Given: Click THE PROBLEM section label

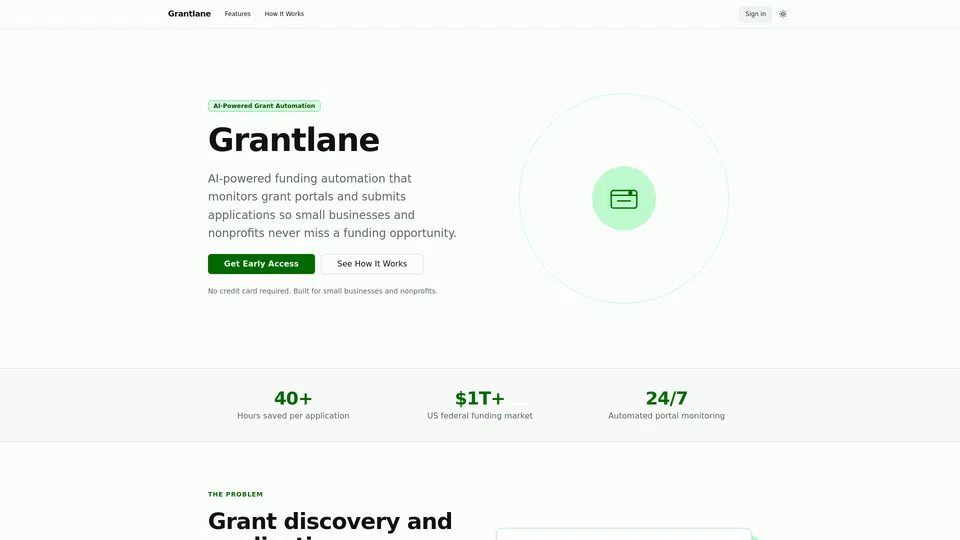Looking at the screenshot, I should [x=235, y=494].
